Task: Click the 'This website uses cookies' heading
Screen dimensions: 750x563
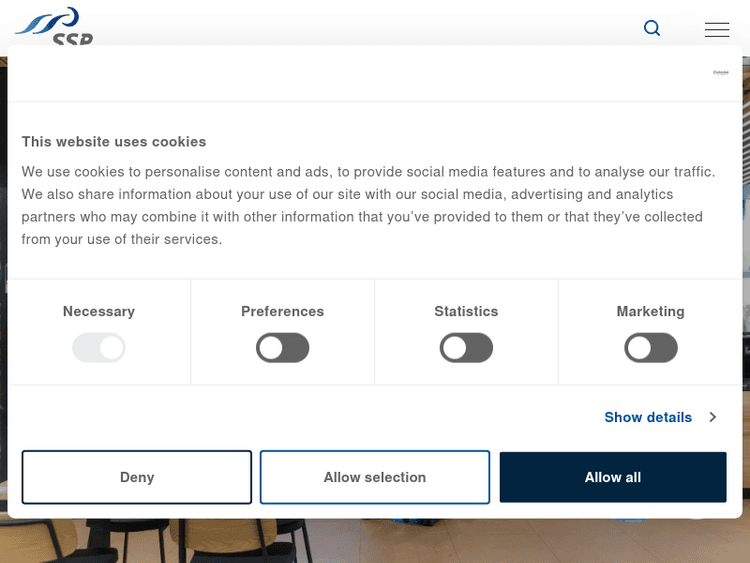Action: click(x=114, y=142)
